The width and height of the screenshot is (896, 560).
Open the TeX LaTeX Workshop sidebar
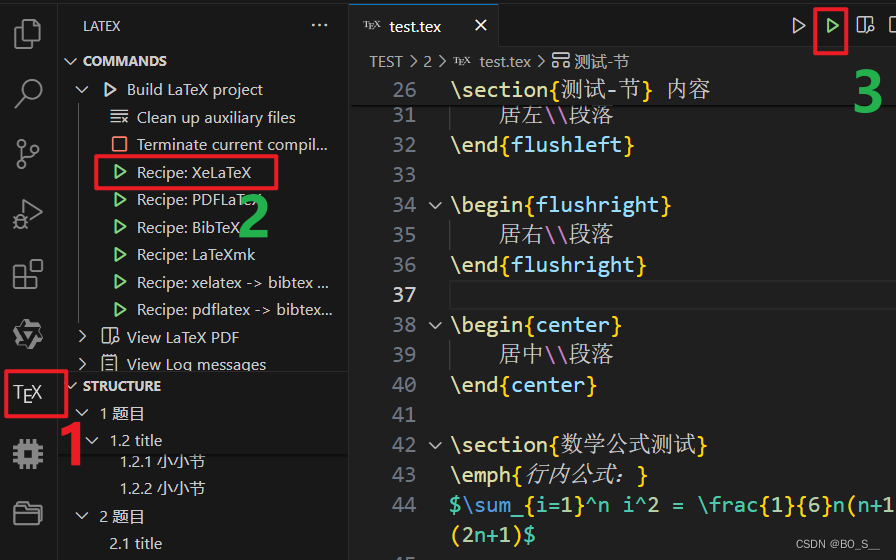[28, 393]
